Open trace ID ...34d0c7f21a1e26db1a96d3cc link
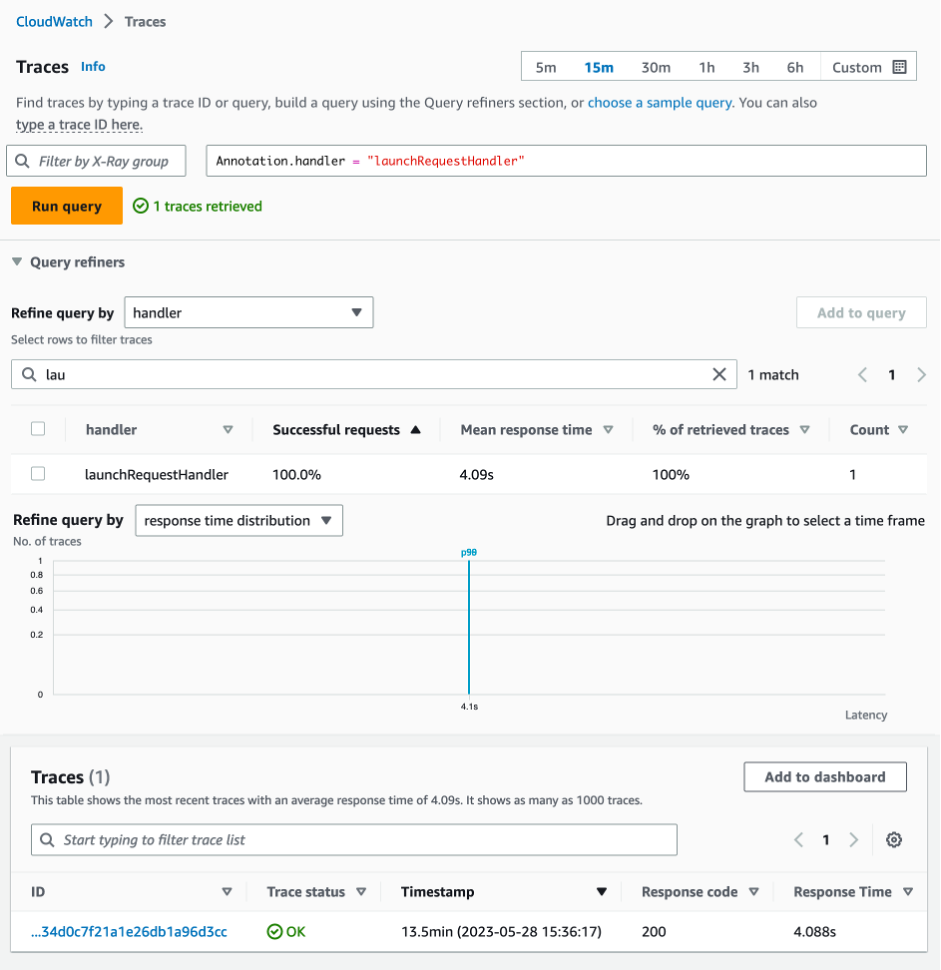The width and height of the screenshot is (941, 970). pos(129,931)
